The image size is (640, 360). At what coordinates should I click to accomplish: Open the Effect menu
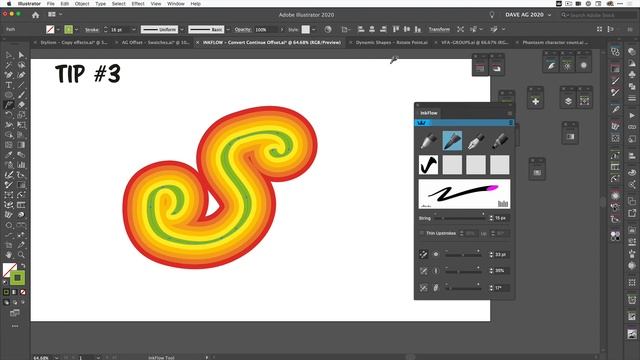pyautogui.click(x=138, y=3)
